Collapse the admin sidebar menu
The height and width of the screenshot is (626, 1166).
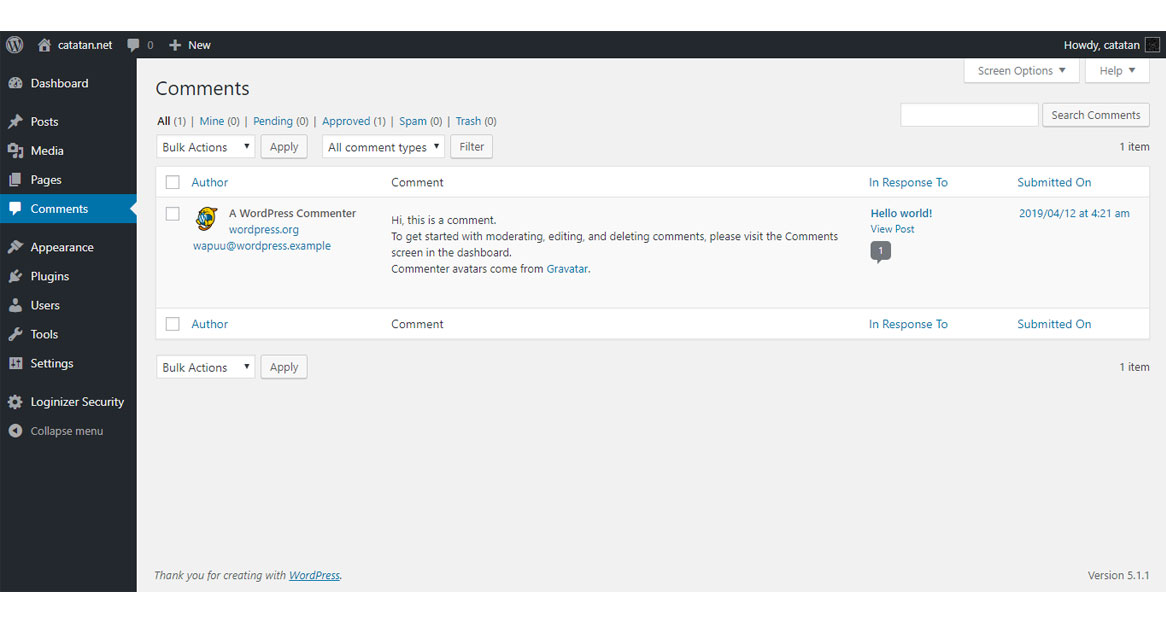(14, 431)
